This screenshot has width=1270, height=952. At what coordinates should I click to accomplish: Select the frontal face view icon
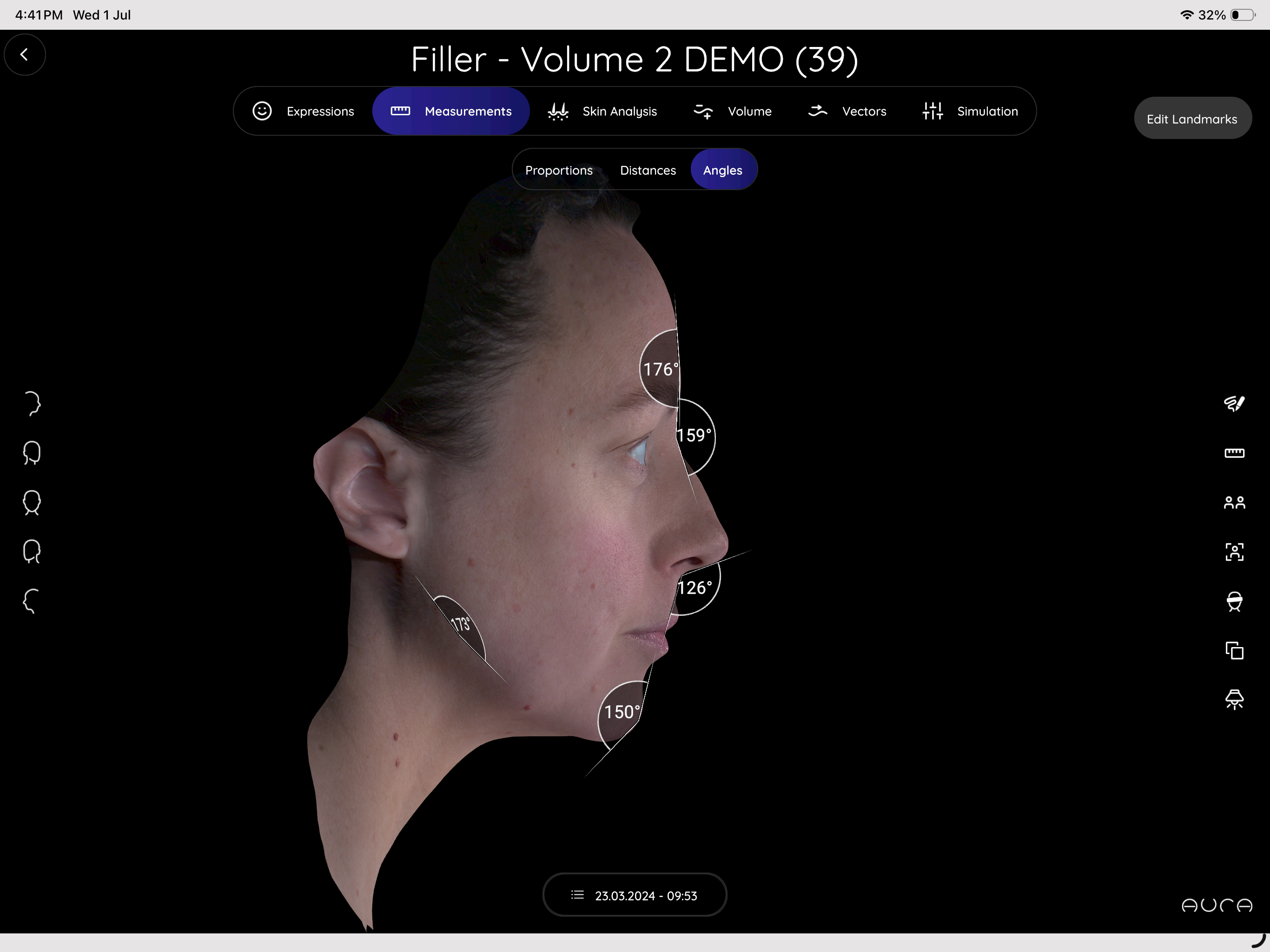coord(32,502)
